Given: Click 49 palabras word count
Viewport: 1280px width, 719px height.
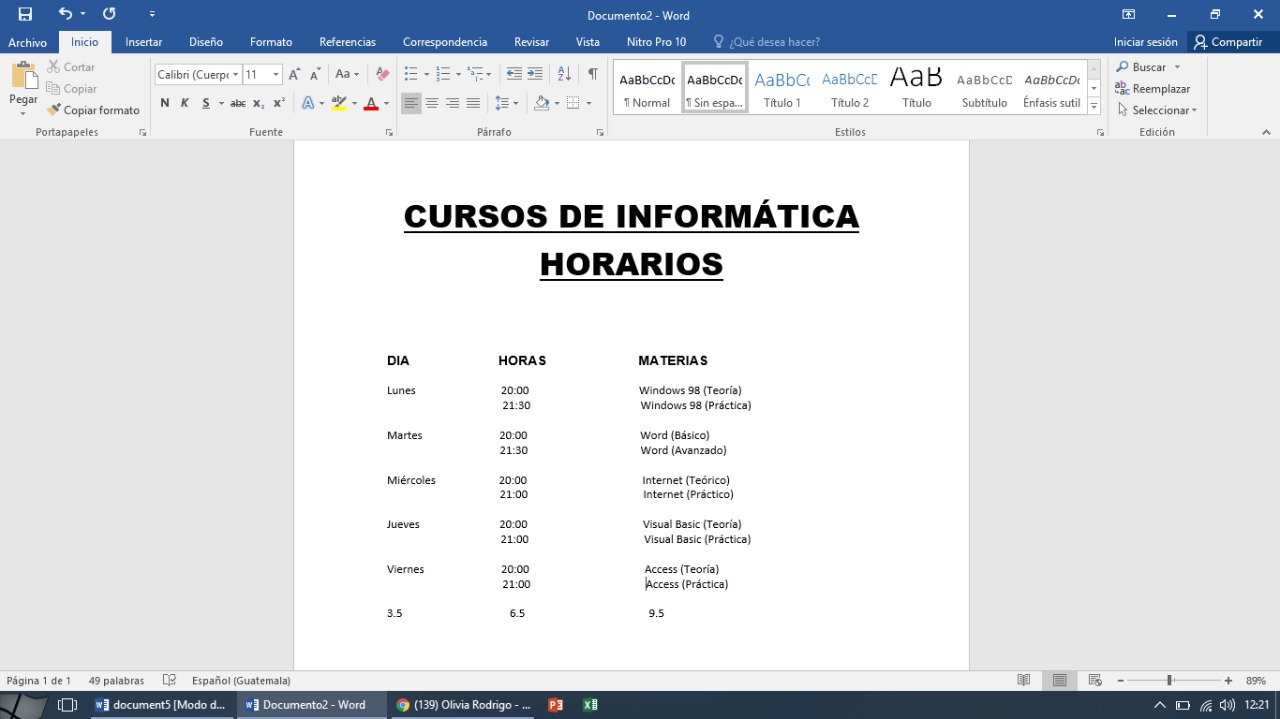Looking at the screenshot, I should 116,680.
